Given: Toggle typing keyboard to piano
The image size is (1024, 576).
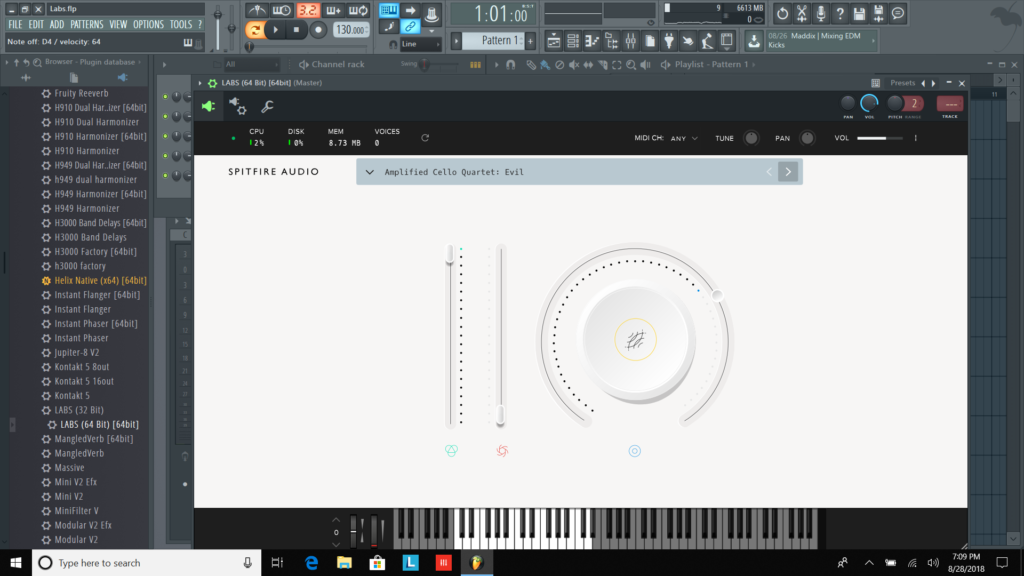Looking at the screenshot, I should tap(389, 10).
